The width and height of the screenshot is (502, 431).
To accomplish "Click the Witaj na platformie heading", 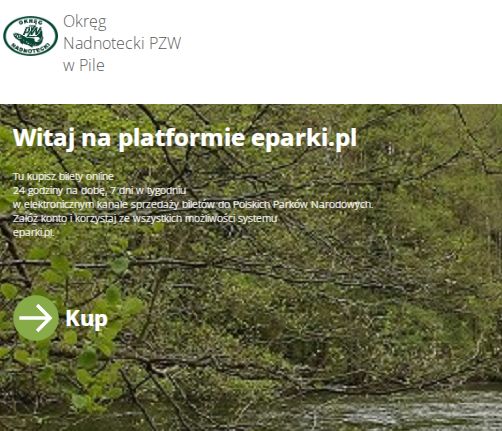I will [129, 137].
